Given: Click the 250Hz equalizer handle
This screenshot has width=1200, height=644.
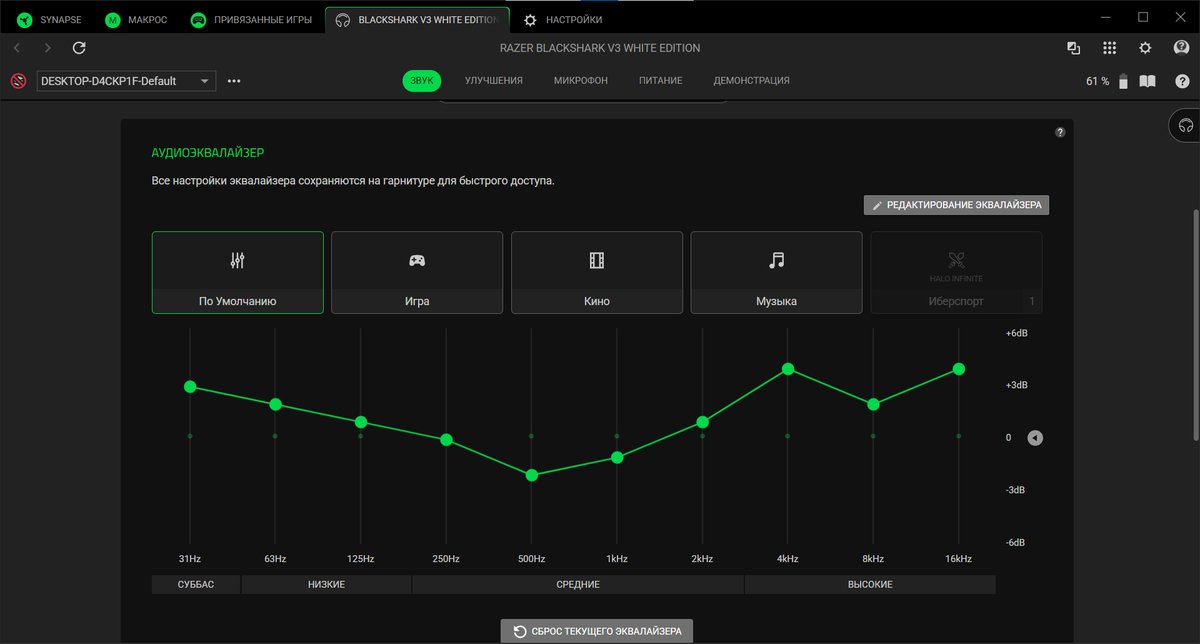Looking at the screenshot, I should tap(446, 440).
